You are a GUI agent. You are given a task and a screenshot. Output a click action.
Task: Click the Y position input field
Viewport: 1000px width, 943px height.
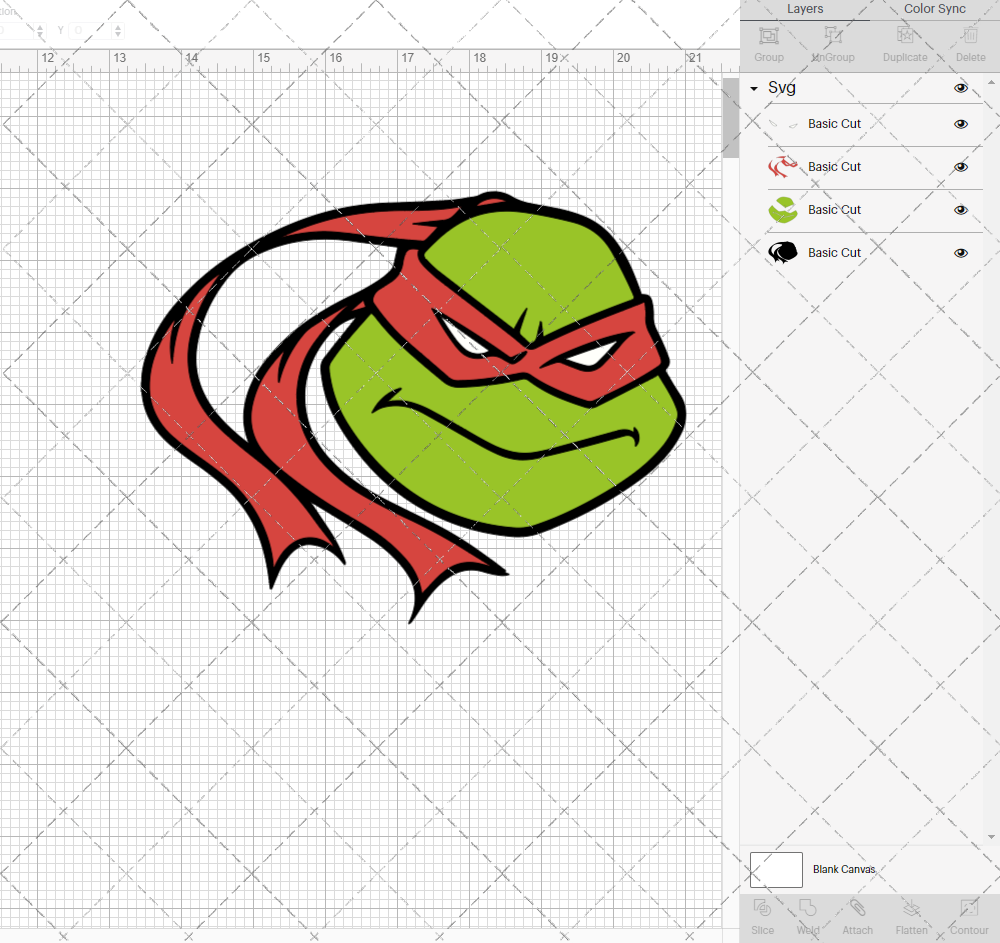tap(90, 30)
